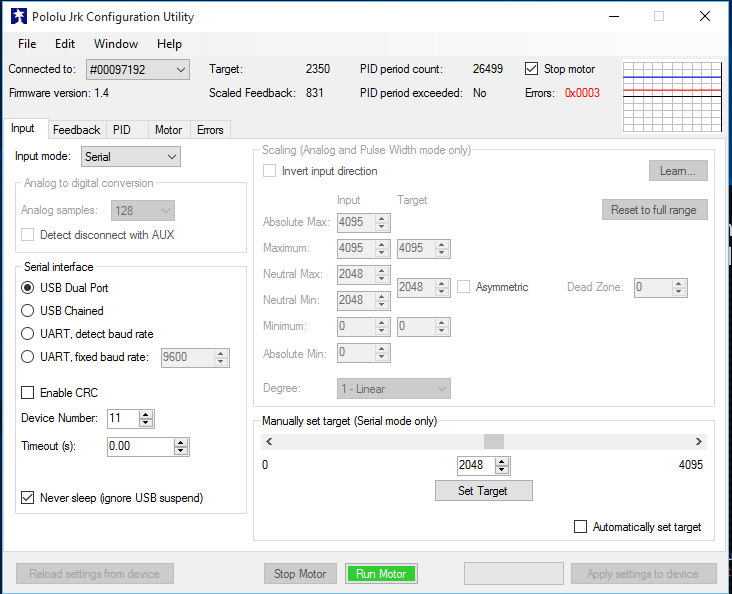732x594 pixels.
Task: Switch to the PID tab
Action: tap(122, 130)
